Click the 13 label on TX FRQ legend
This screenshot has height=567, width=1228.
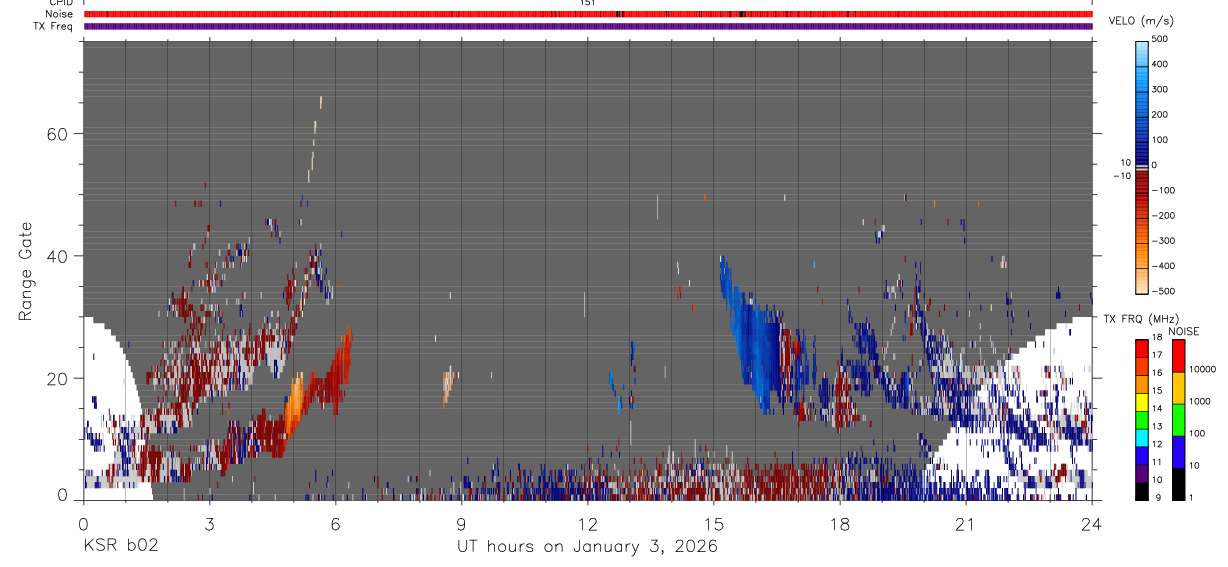pos(1157,426)
